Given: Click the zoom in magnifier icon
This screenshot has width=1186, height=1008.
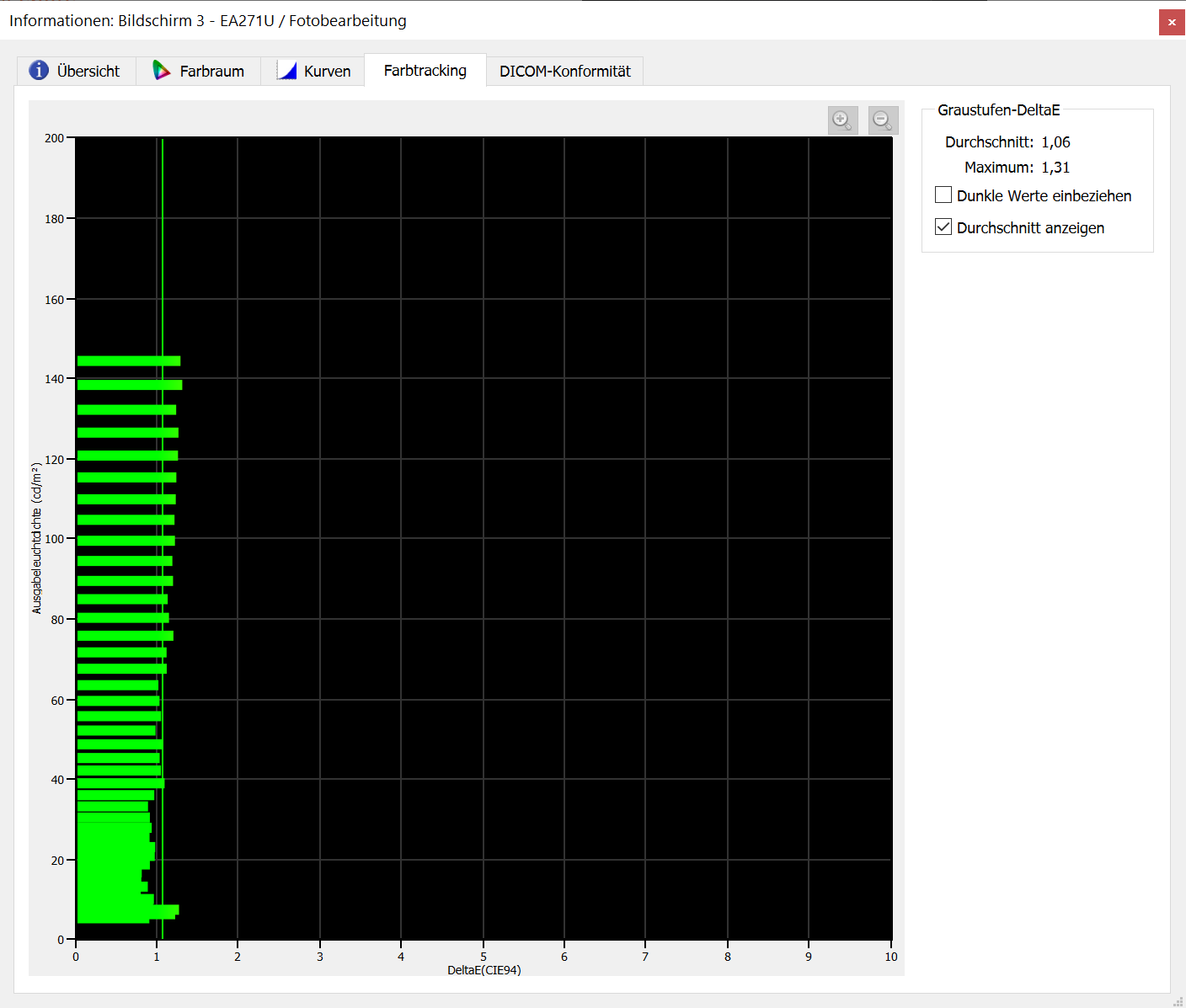Looking at the screenshot, I should (x=842, y=120).
